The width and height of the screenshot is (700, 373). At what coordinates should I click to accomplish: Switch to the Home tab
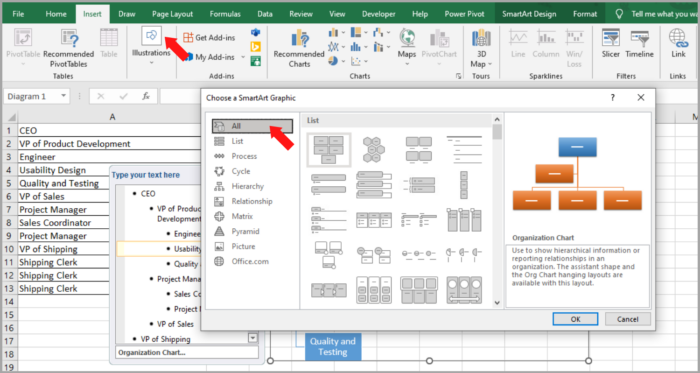pos(56,14)
